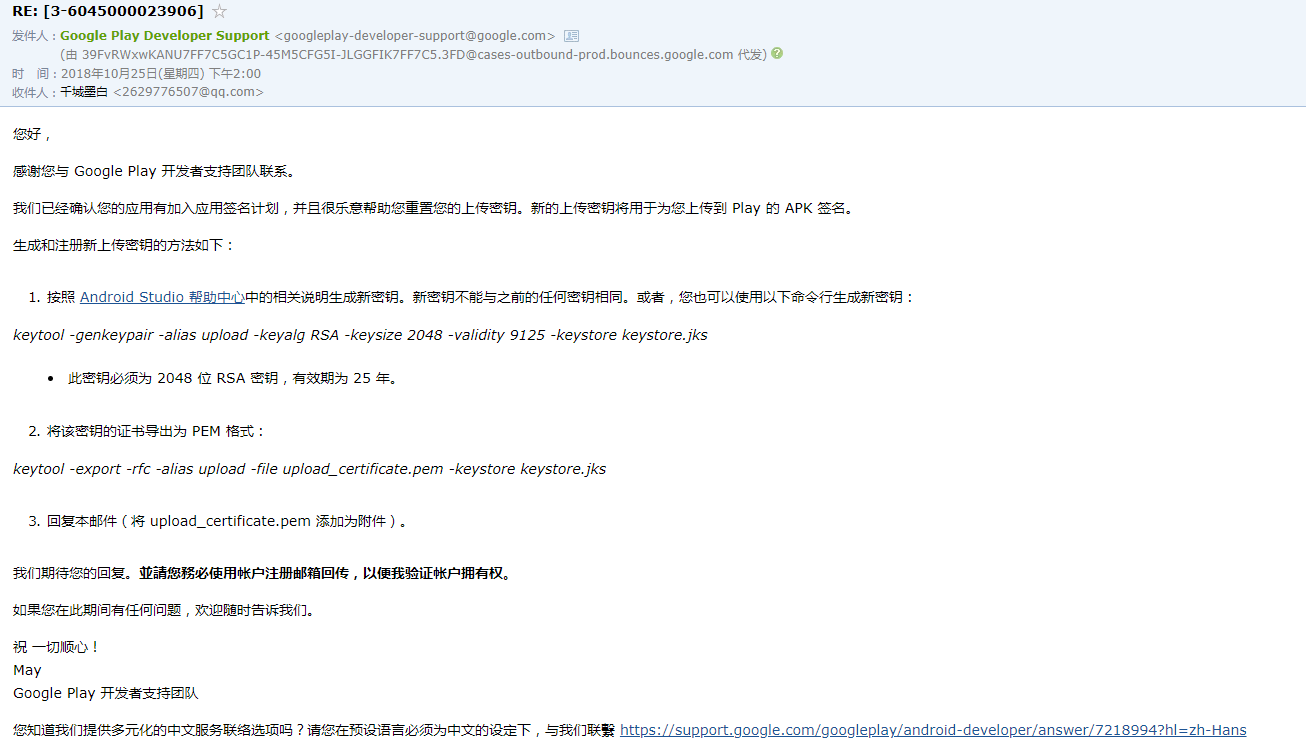
Task: Click sender name Google Play Developer Support
Action: click(165, 36)
